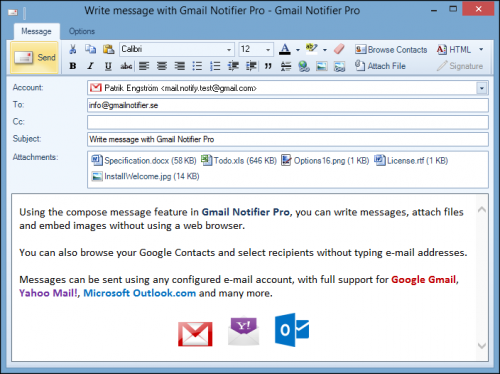Click the To address field
The image size is (500, 374).
pyautogui.click(x=288, y=105)
